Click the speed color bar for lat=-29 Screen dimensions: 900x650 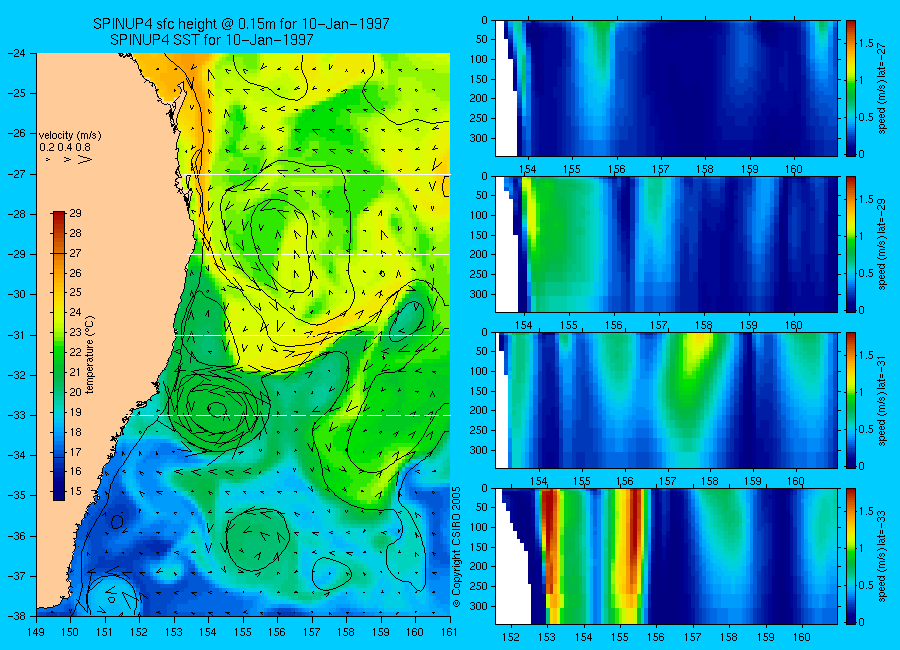pyautogui.click(x=851, y=244)
